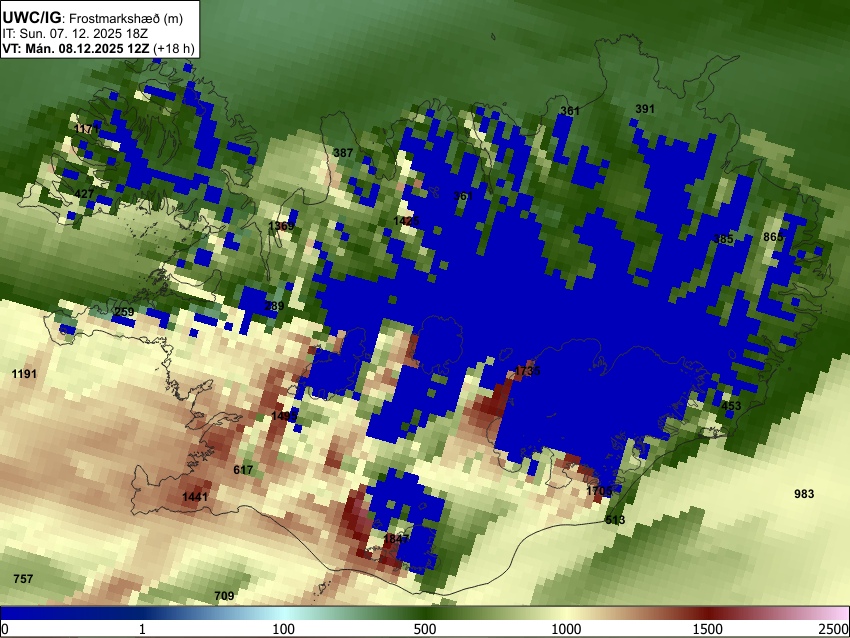Click the 500 tick on the colour scale

click(424, 629)
